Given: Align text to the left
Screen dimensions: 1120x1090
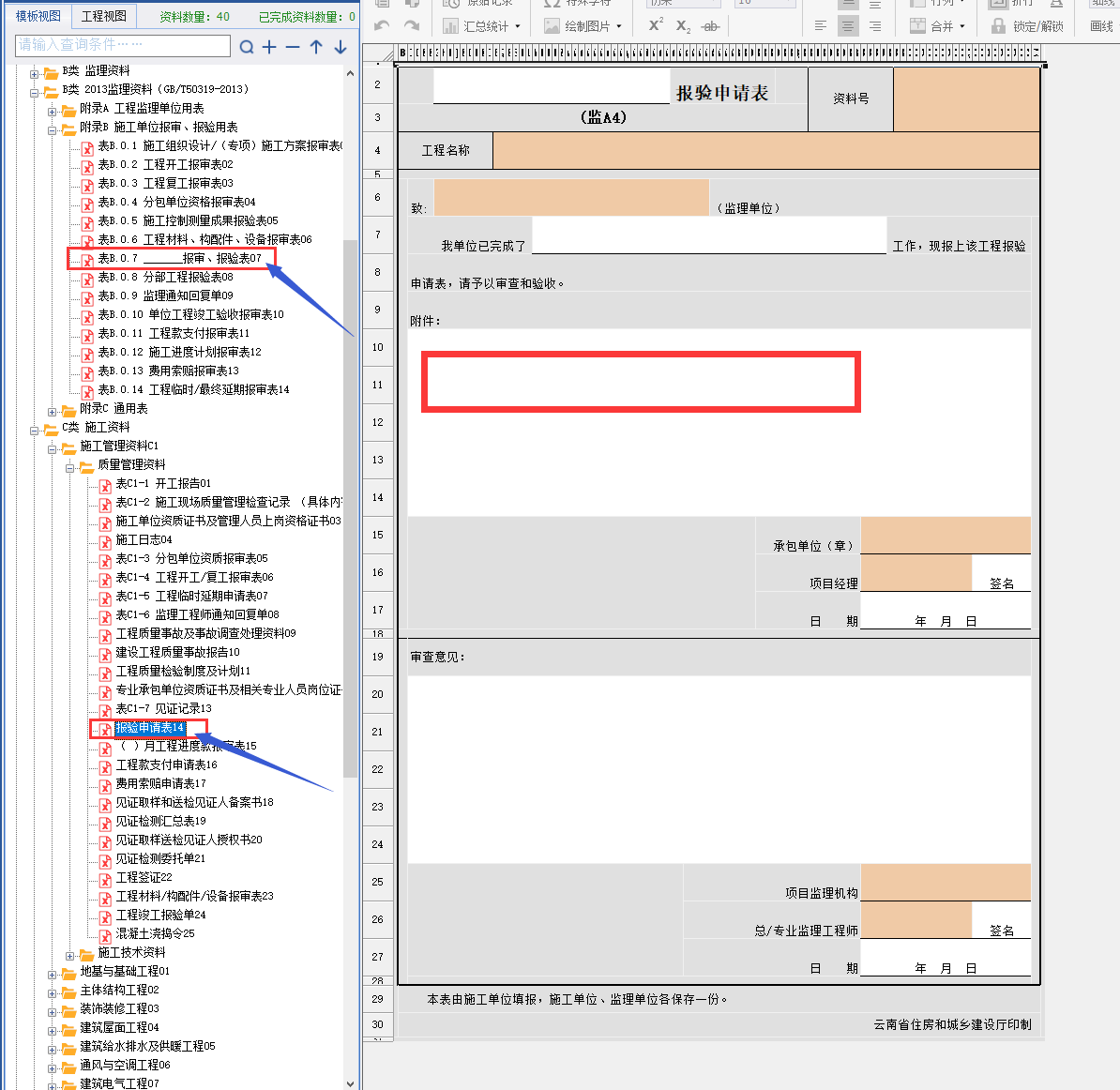Looking at the screenshot, I should pyautogui.click(x=821, y=26).
